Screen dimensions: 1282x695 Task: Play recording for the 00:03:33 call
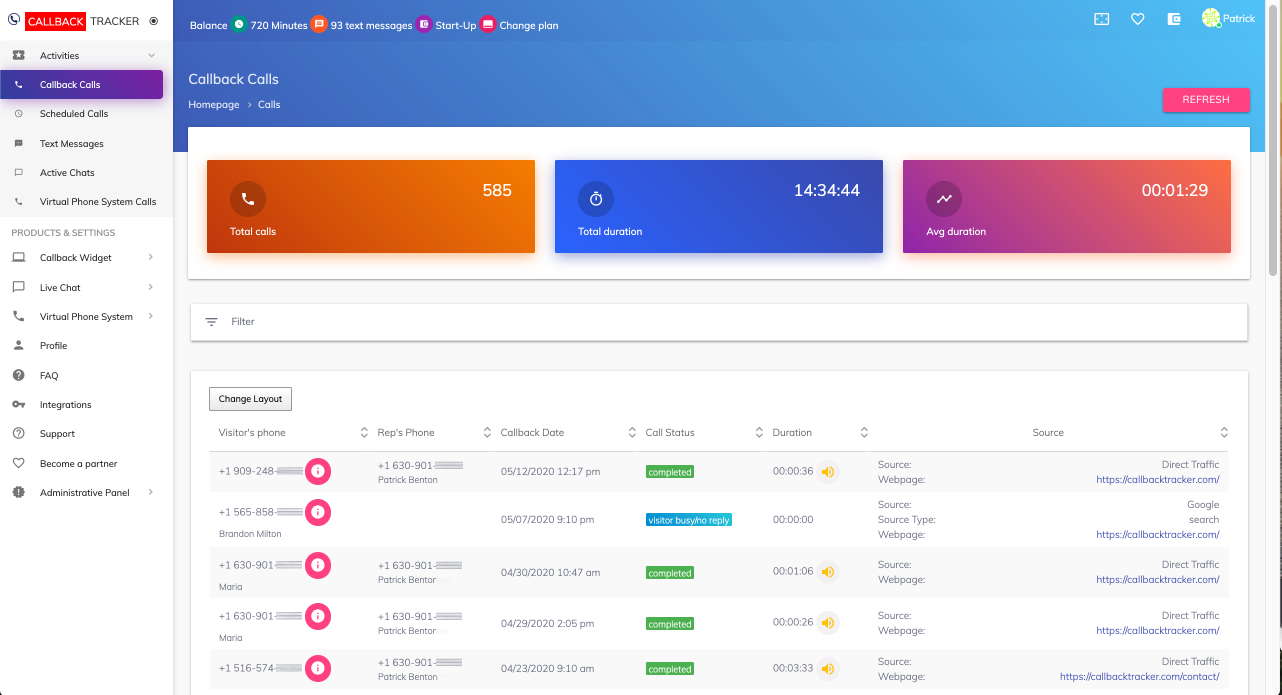click(x=828, y=669)
